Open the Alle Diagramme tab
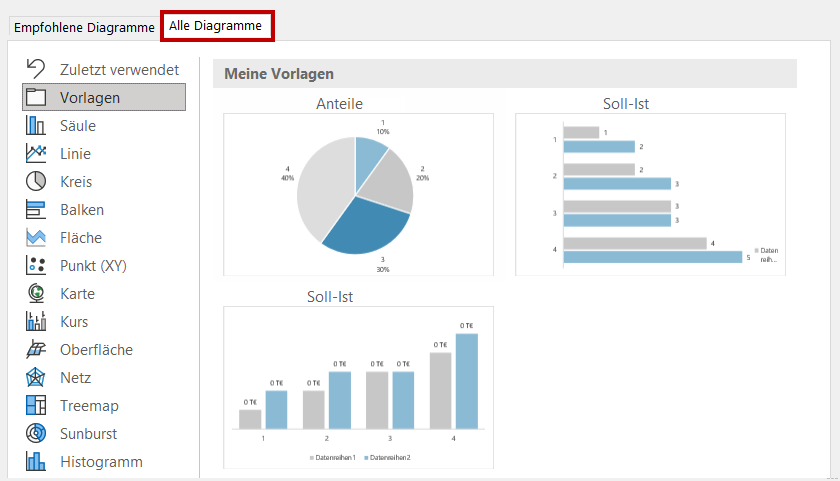 tap(216, 26)
